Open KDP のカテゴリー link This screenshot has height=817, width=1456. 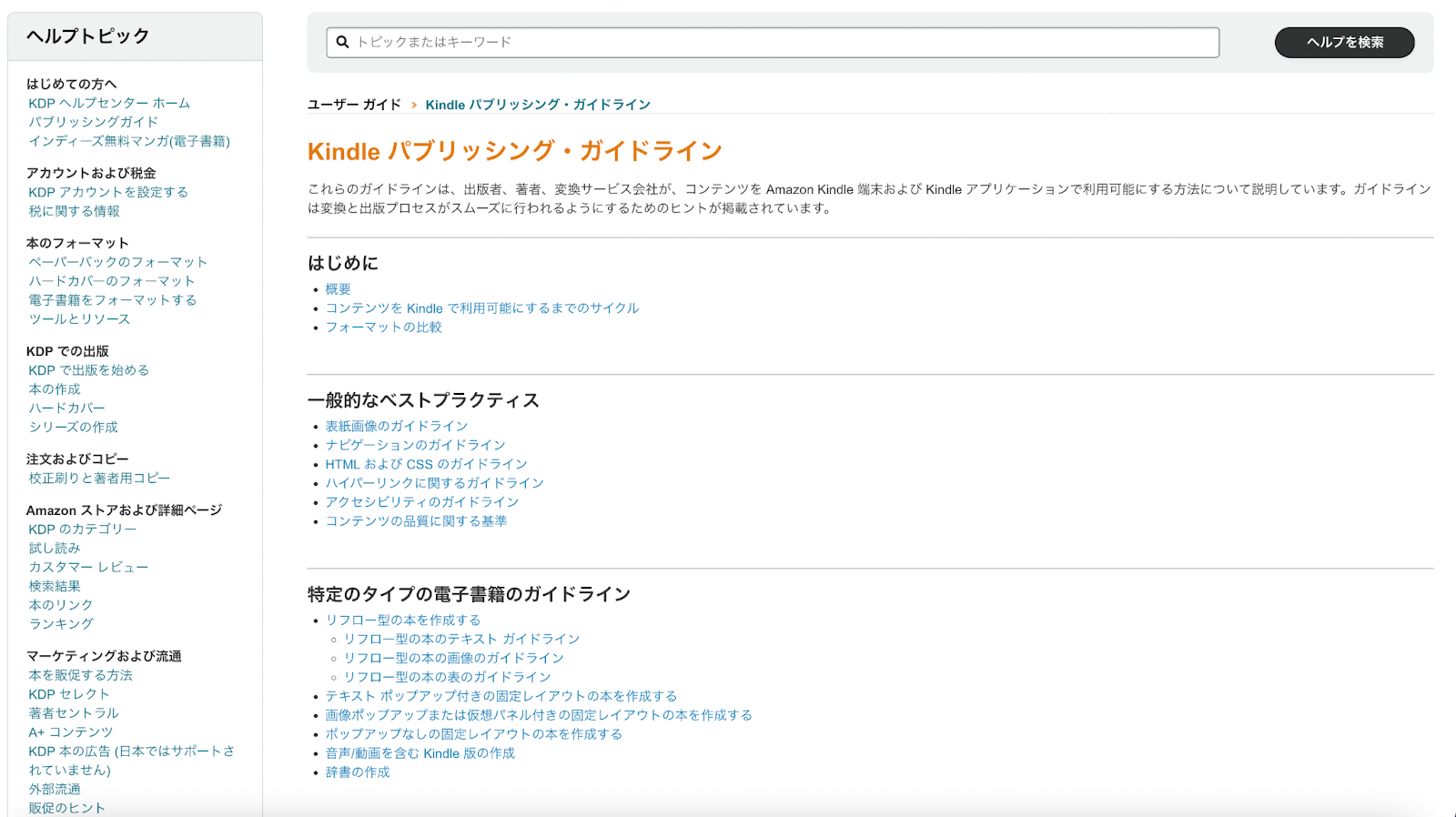83,530
